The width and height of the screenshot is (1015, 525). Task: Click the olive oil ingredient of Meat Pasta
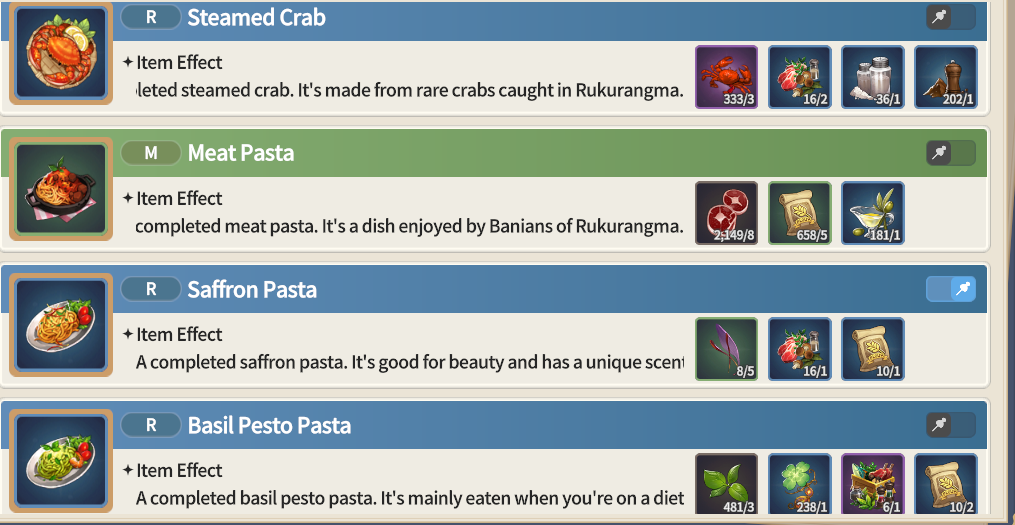873,213
